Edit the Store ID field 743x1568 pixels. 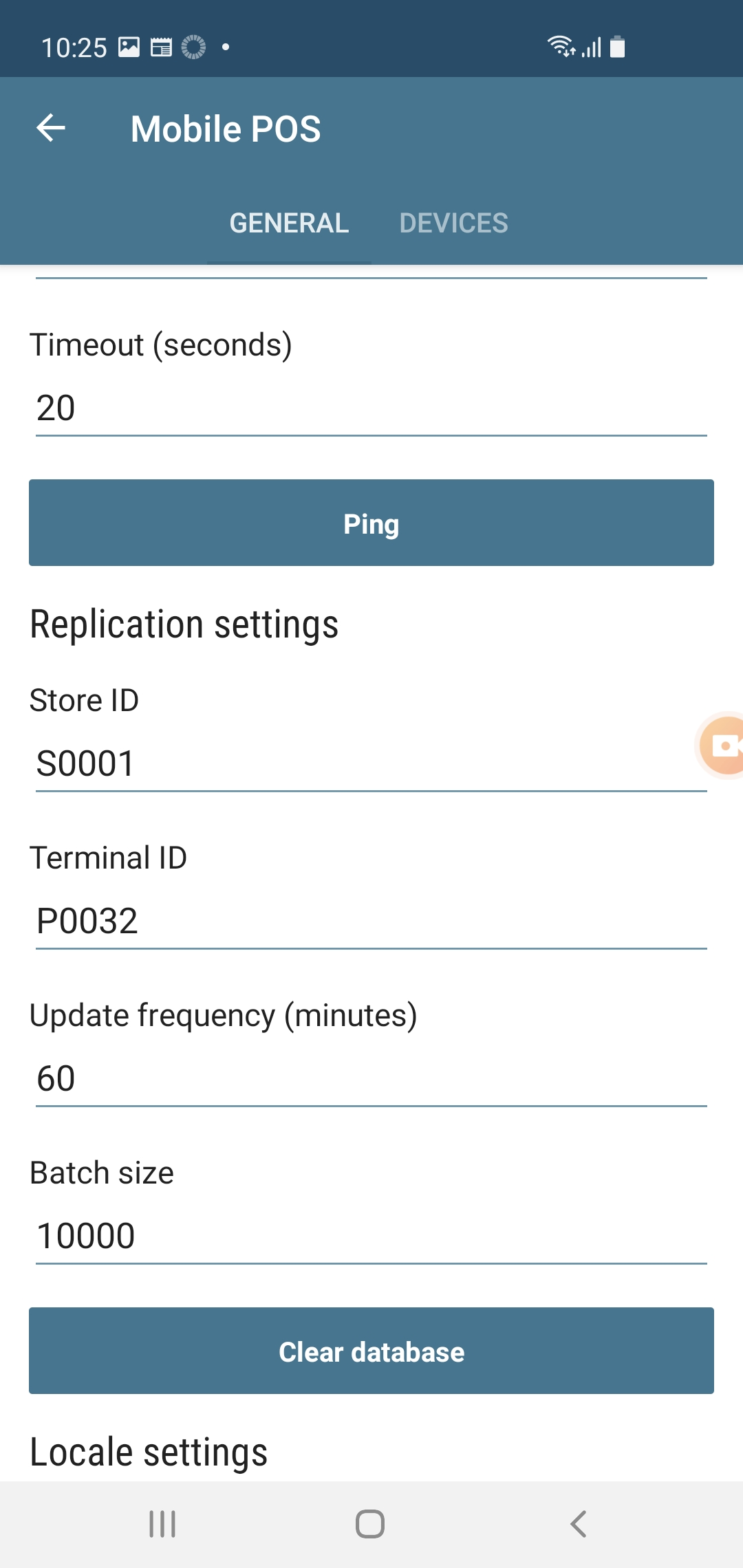371,763
